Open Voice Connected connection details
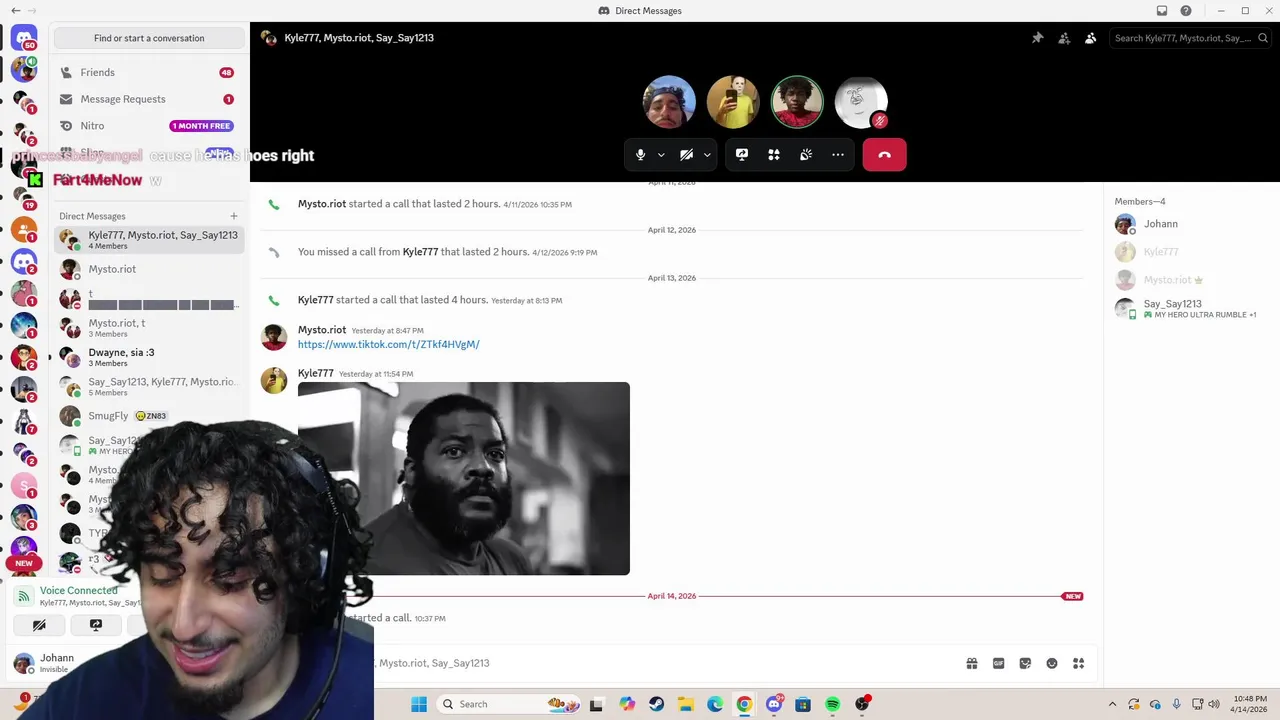This screenshot has width=1280, height=720. (79, 590)
